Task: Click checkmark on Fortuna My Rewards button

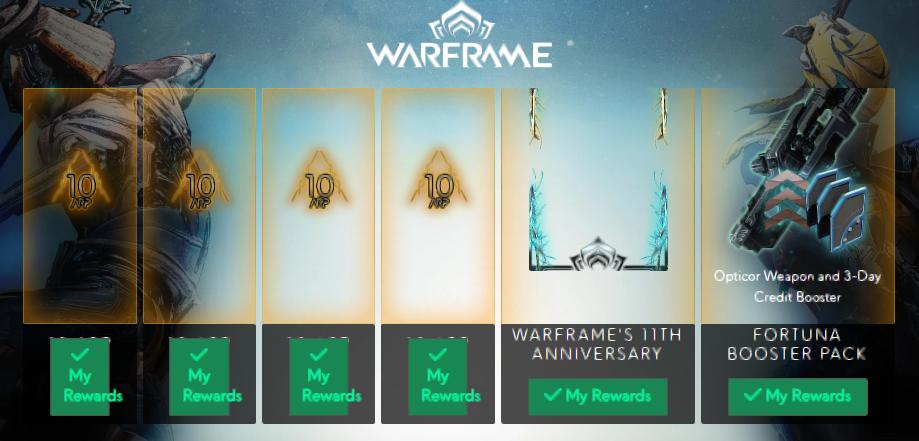Action: tap(753, 394)
